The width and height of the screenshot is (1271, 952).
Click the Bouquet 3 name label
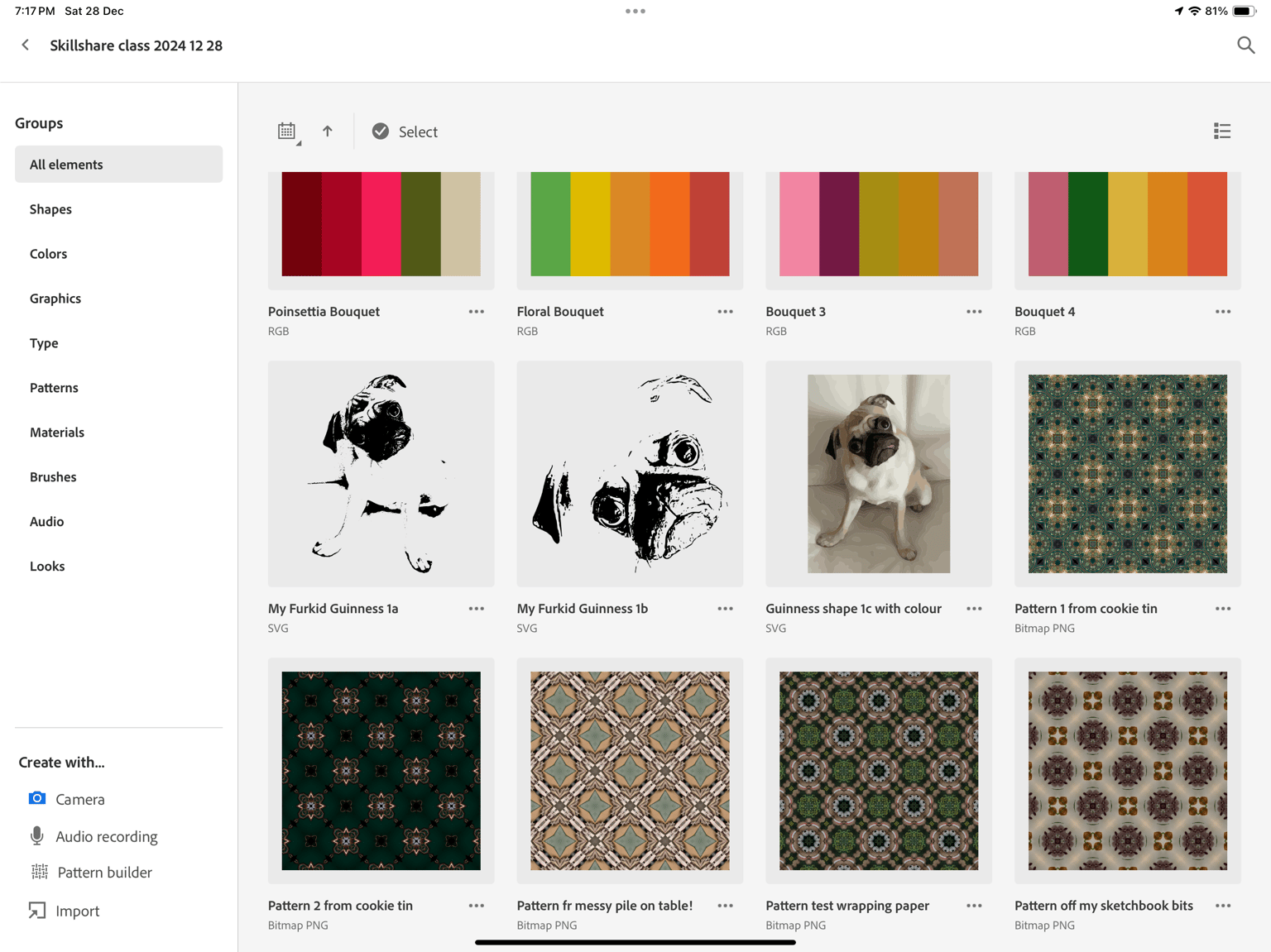pos(796,312)
